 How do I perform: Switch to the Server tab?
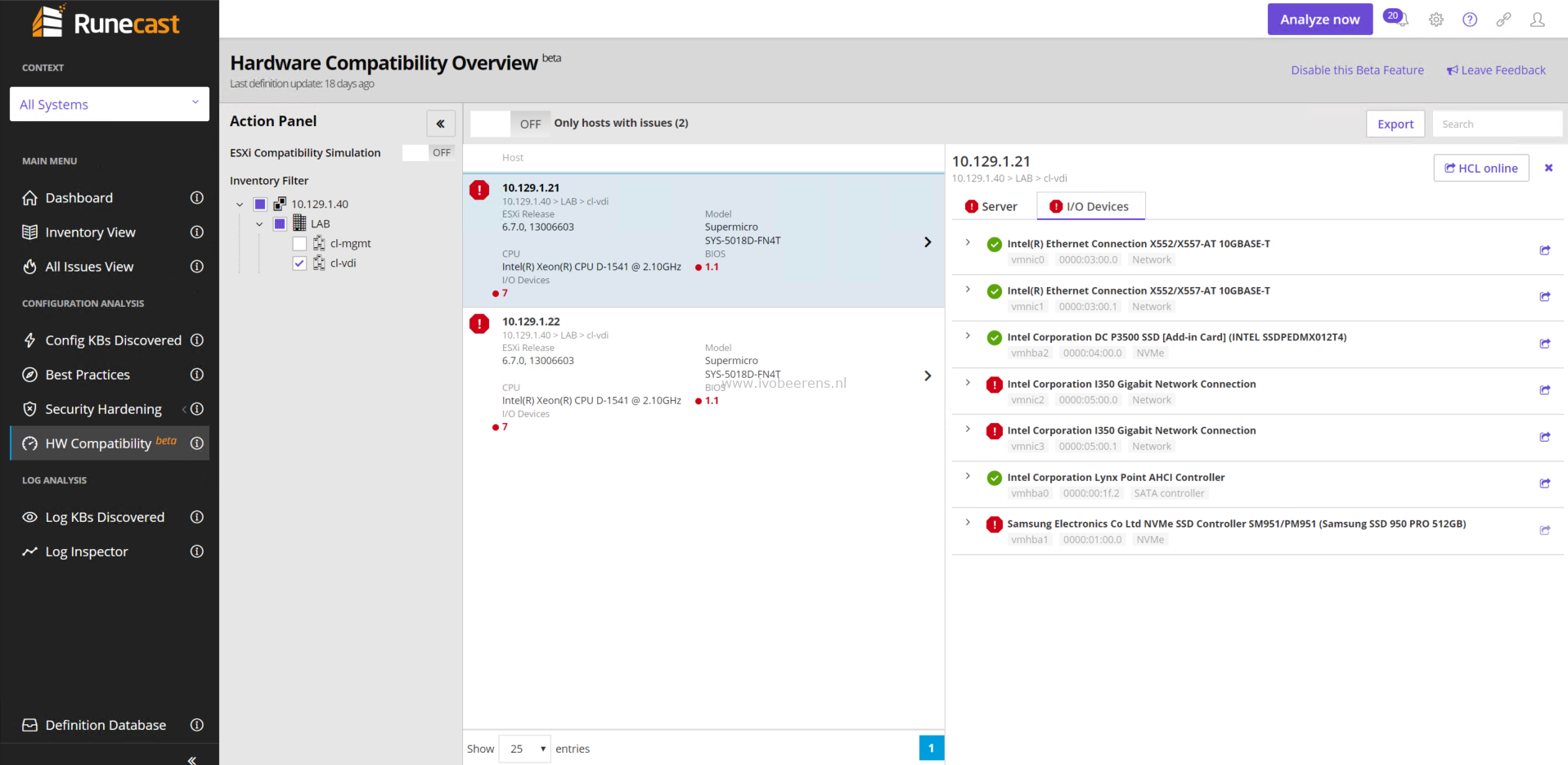[x=991, y=206]
